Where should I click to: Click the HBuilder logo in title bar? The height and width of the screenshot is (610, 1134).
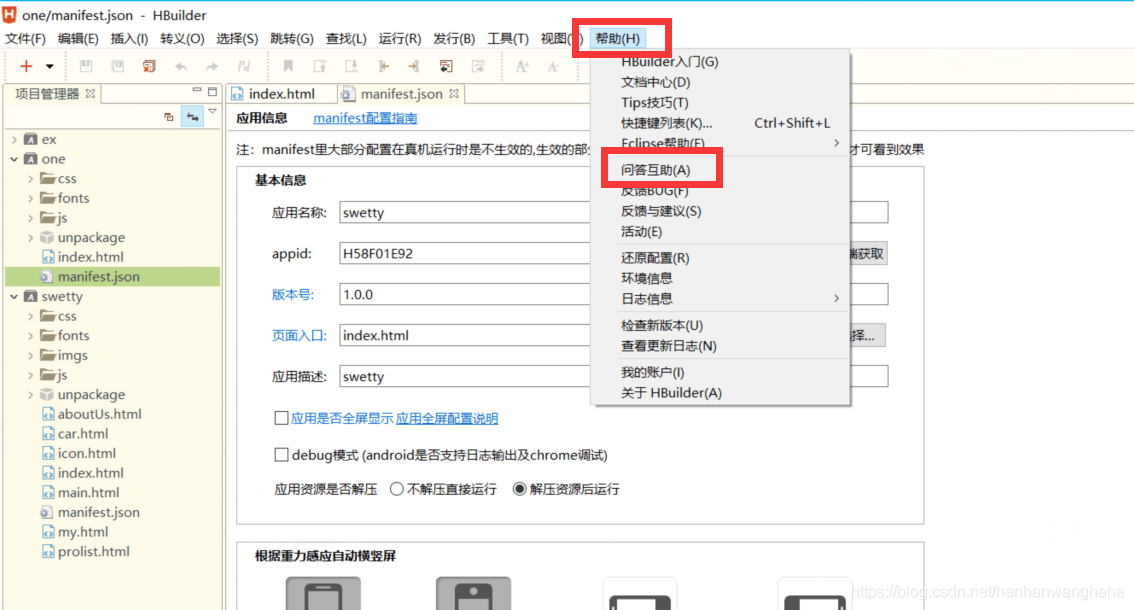[x=9, y=14]
